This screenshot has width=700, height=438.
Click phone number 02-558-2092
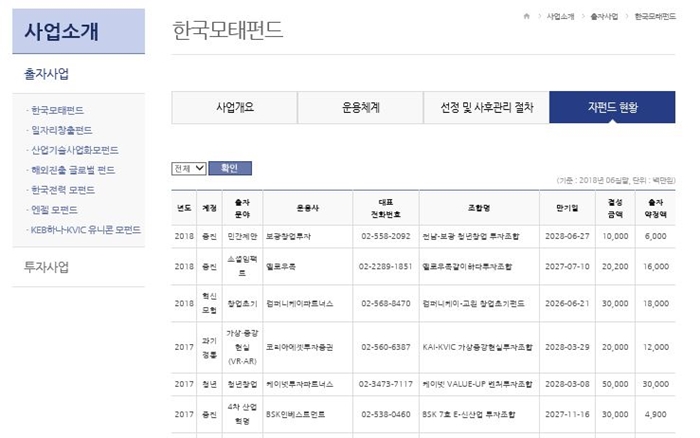386,236
